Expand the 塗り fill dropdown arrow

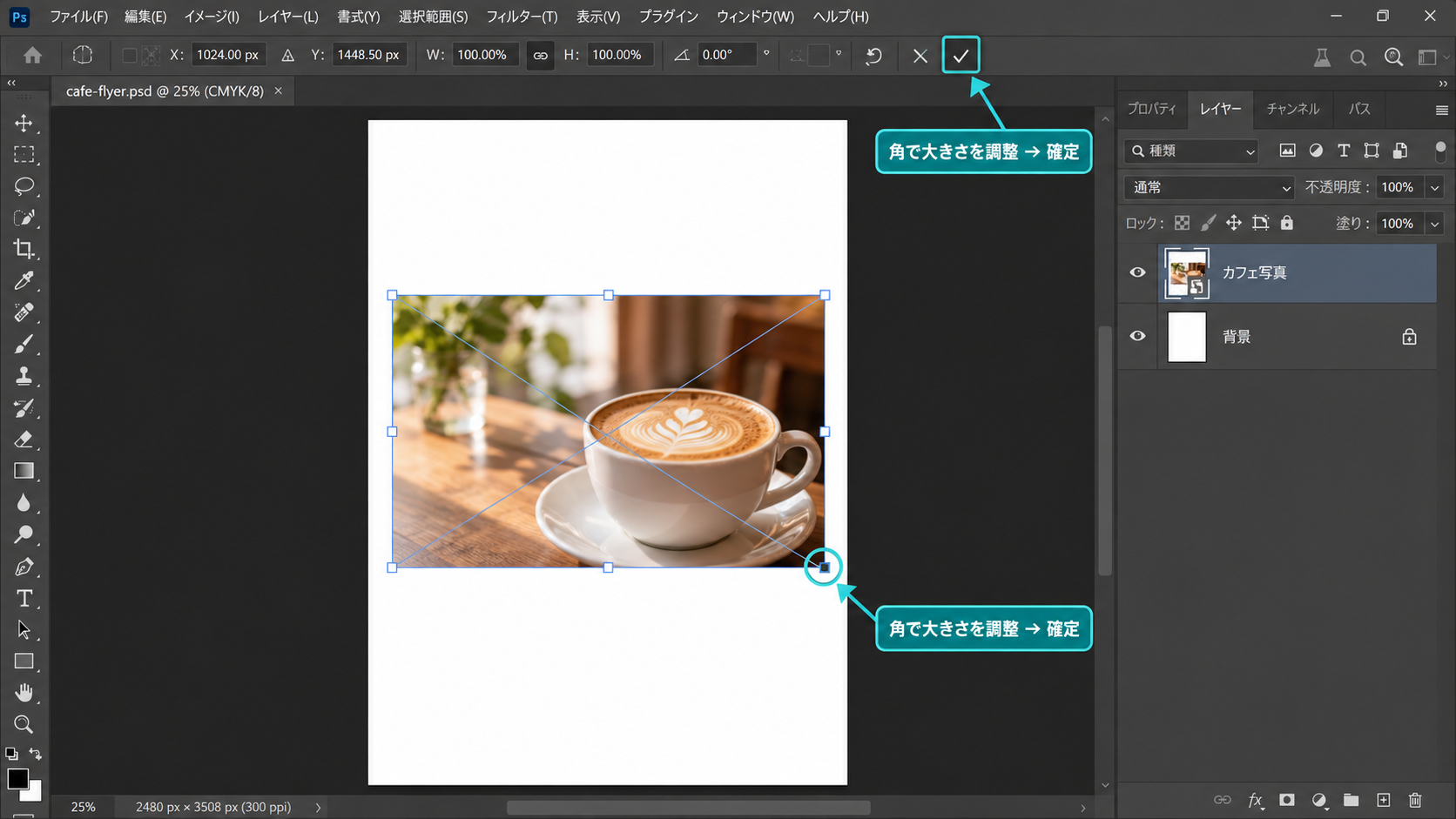pyautogui.click(x=1434, y=224)
